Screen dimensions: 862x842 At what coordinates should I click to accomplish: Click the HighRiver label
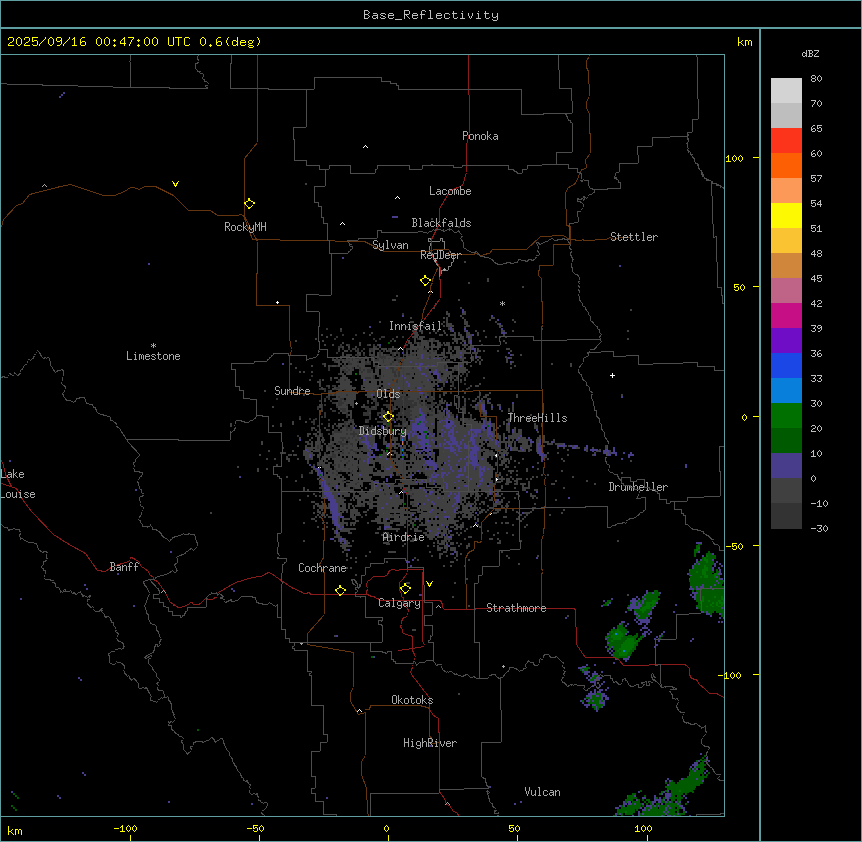click(430, 743)
